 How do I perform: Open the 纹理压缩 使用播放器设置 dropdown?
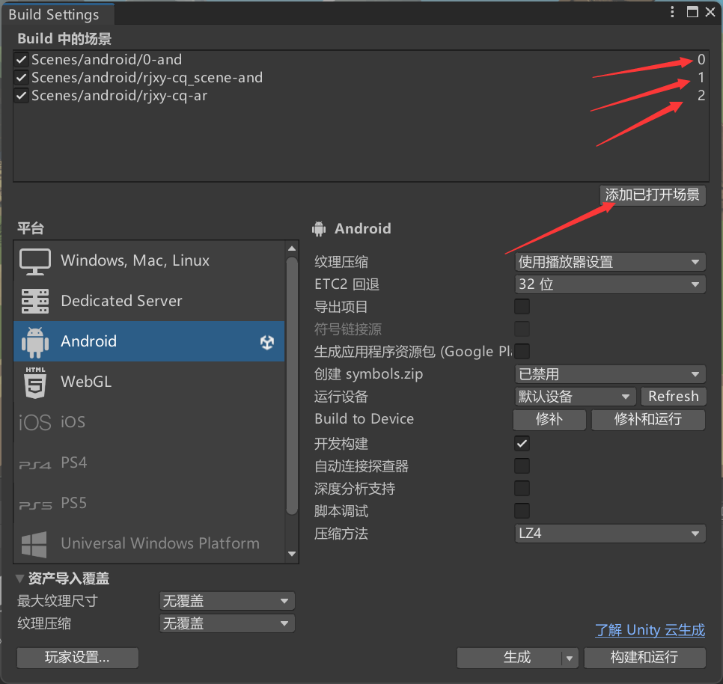point(610,262)
